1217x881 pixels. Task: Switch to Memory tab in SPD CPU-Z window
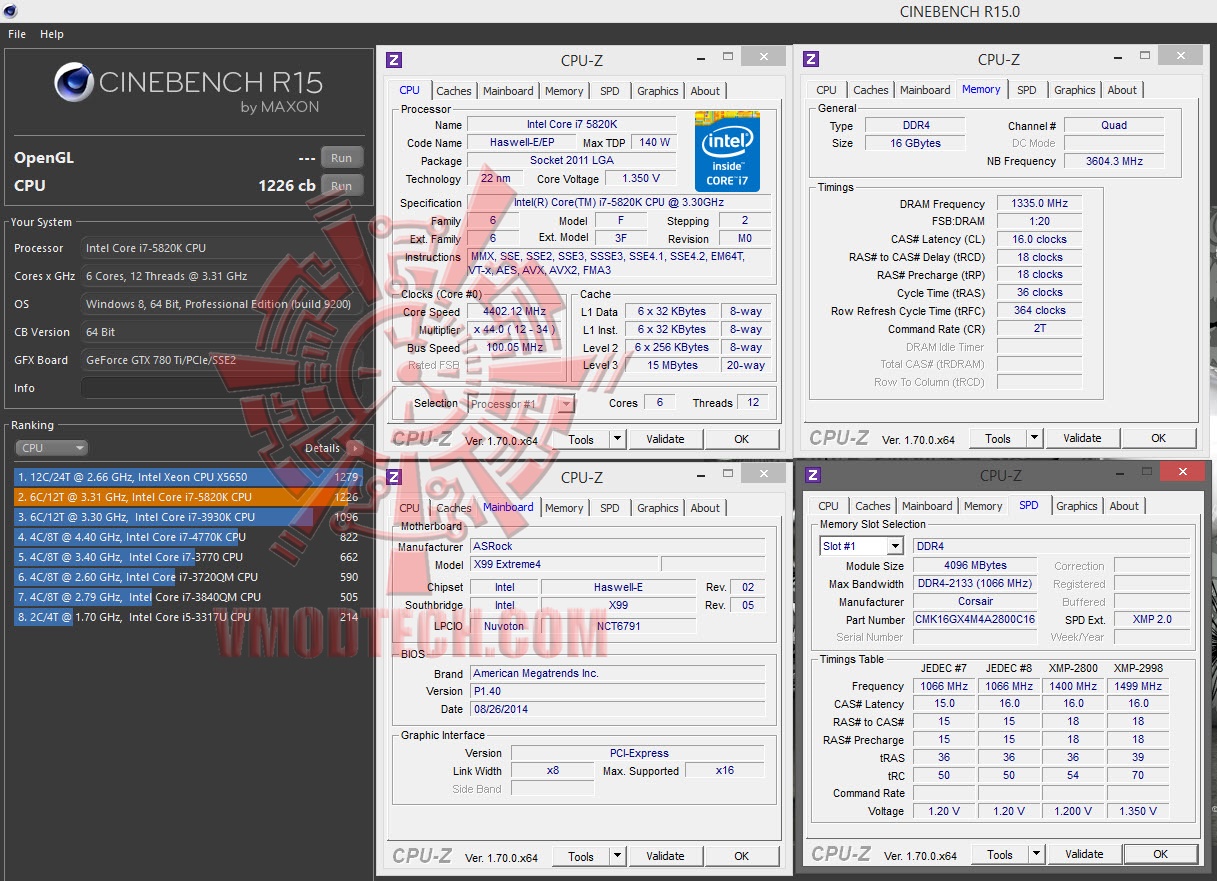point(983,506)
